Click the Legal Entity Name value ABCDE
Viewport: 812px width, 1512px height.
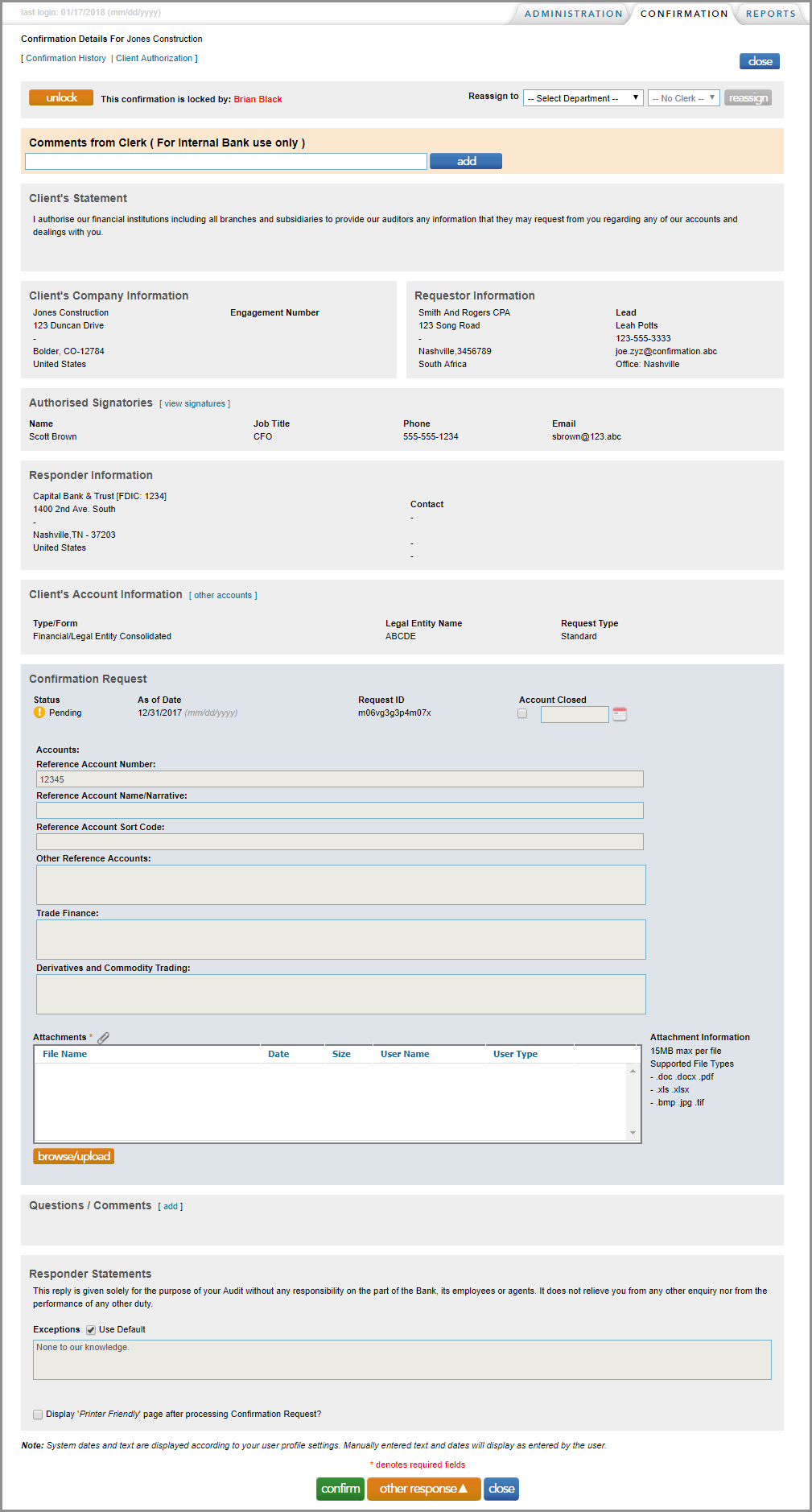point(401,637)
